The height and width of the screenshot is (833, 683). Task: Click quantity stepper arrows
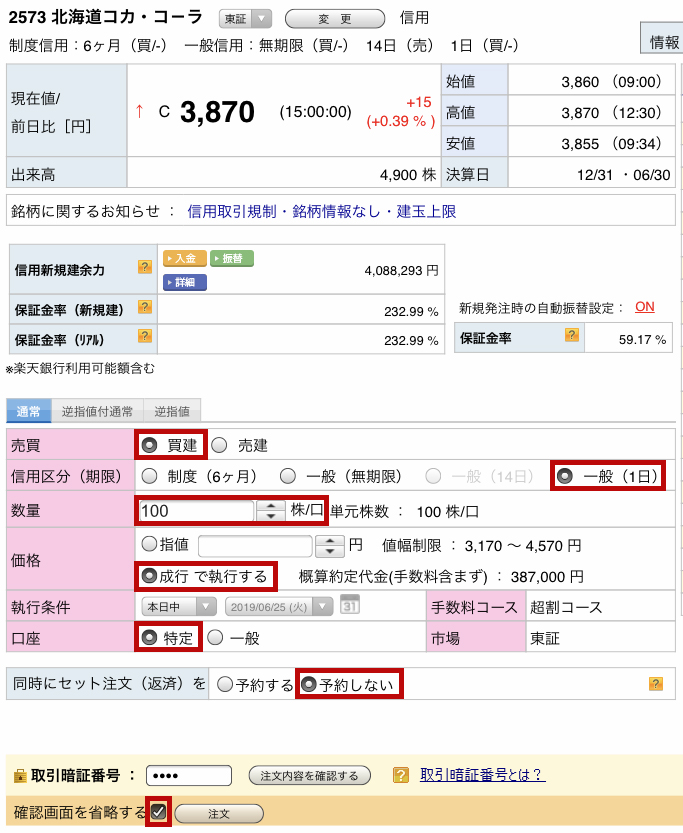tap(271, 511)
